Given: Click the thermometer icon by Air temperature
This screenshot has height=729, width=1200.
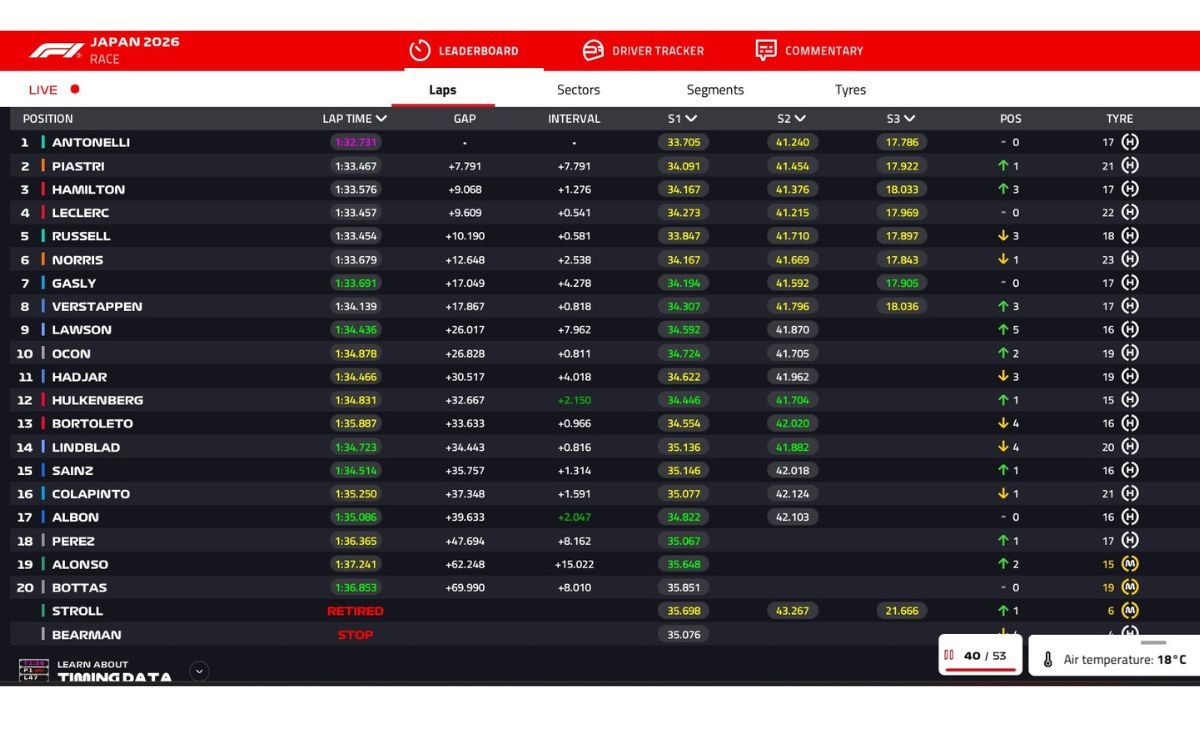Looking at the screenshot, I should coord(1048,660).
